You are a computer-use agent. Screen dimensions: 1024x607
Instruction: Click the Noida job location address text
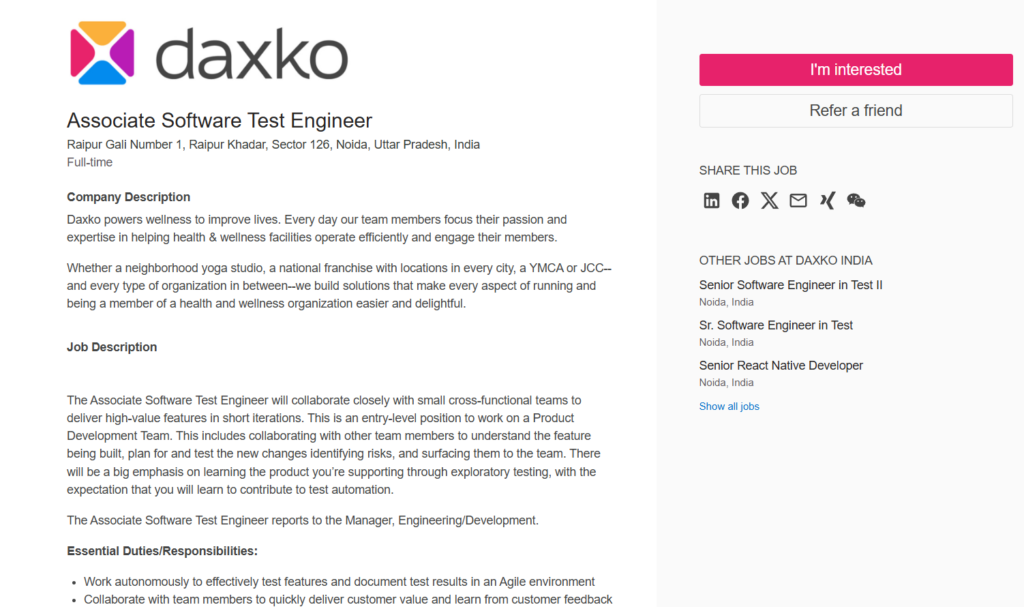tap(273, 144)
